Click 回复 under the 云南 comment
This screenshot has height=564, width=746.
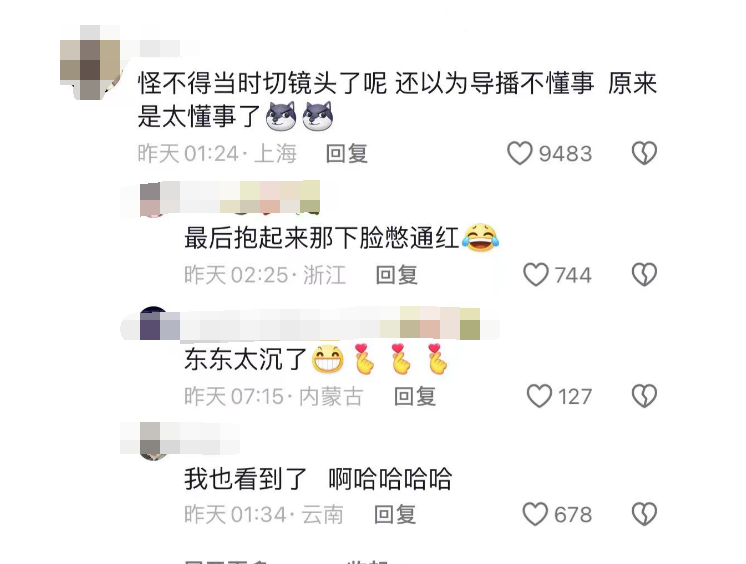(395, 515)
